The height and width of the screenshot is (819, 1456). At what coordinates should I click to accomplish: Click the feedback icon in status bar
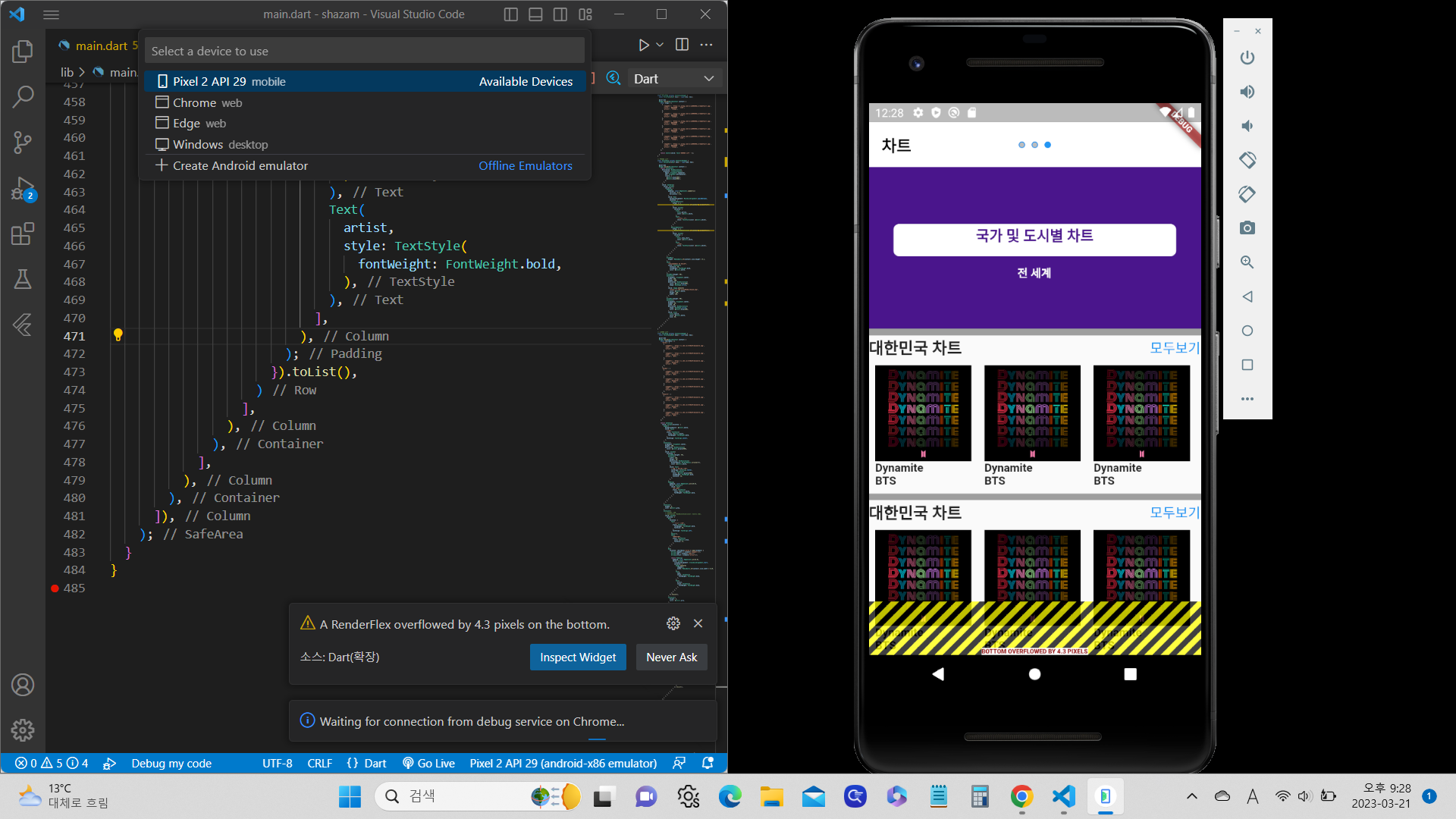point(679,763)
